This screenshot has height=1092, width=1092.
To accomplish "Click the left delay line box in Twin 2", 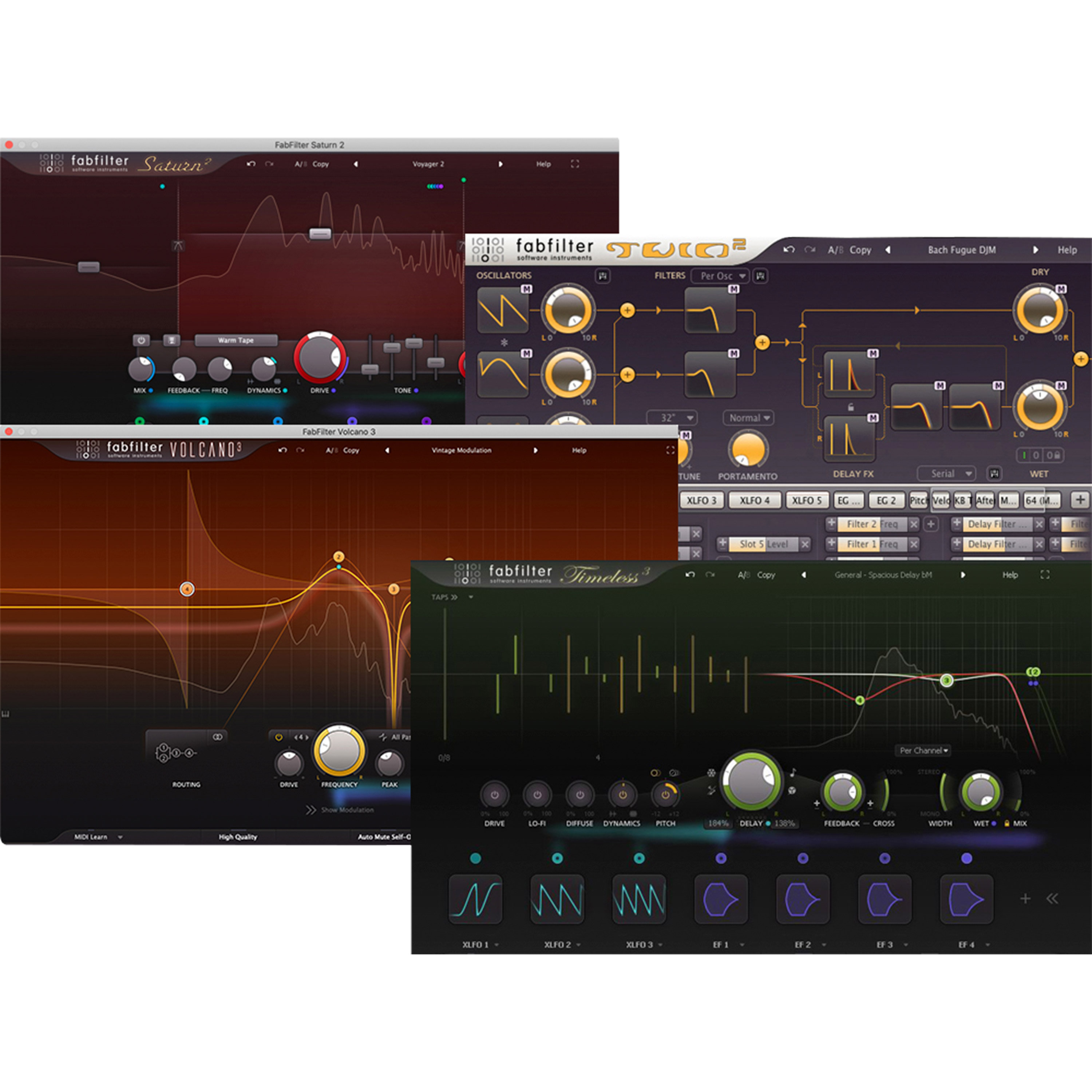I will 849,374.
